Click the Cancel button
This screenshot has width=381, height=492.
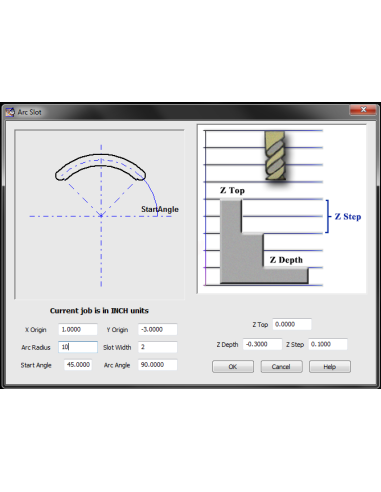pos(281,367)
